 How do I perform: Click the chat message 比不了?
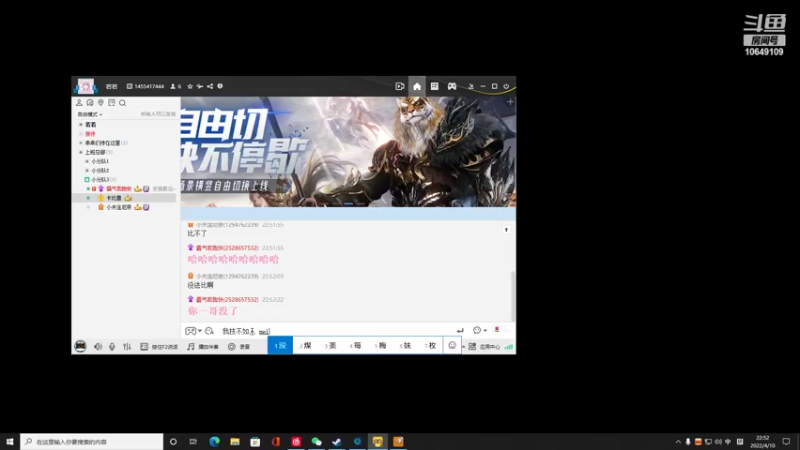point(197,234)
